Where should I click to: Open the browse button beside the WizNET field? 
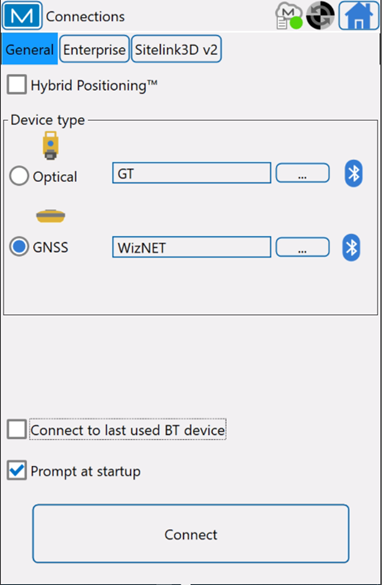[x=303, y=247]
